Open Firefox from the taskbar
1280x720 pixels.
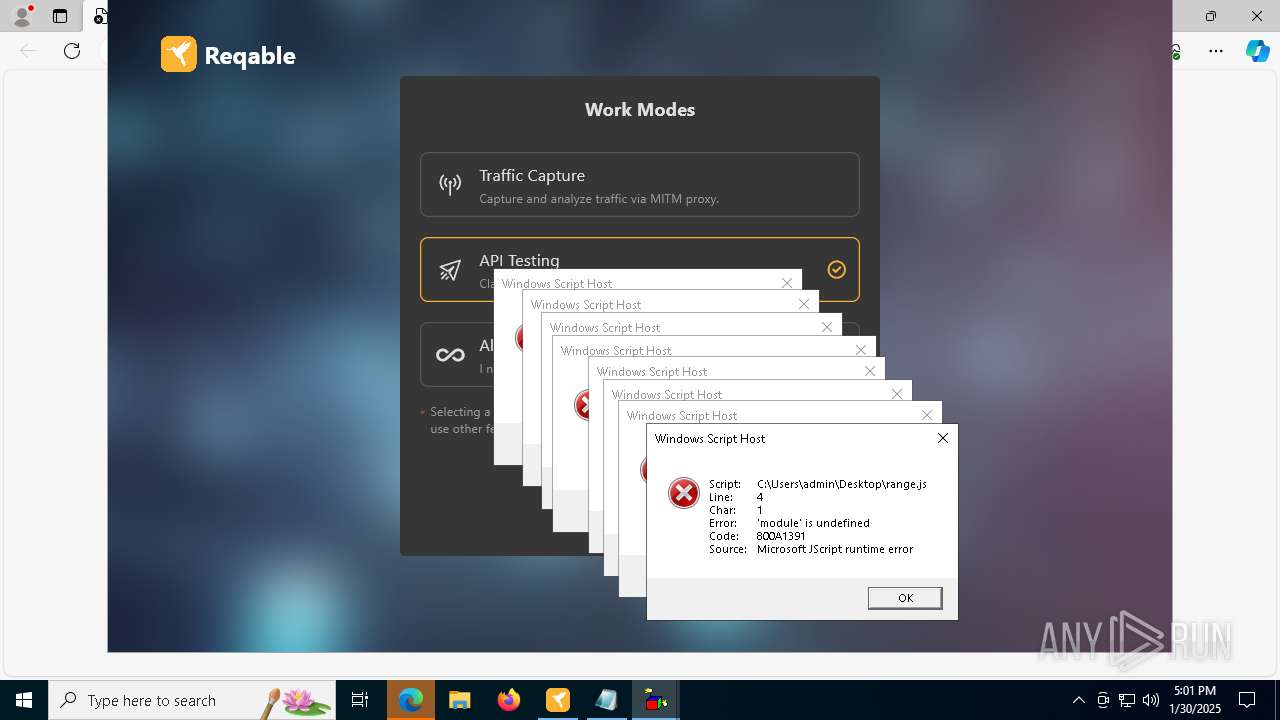click(x=509, y=700)
